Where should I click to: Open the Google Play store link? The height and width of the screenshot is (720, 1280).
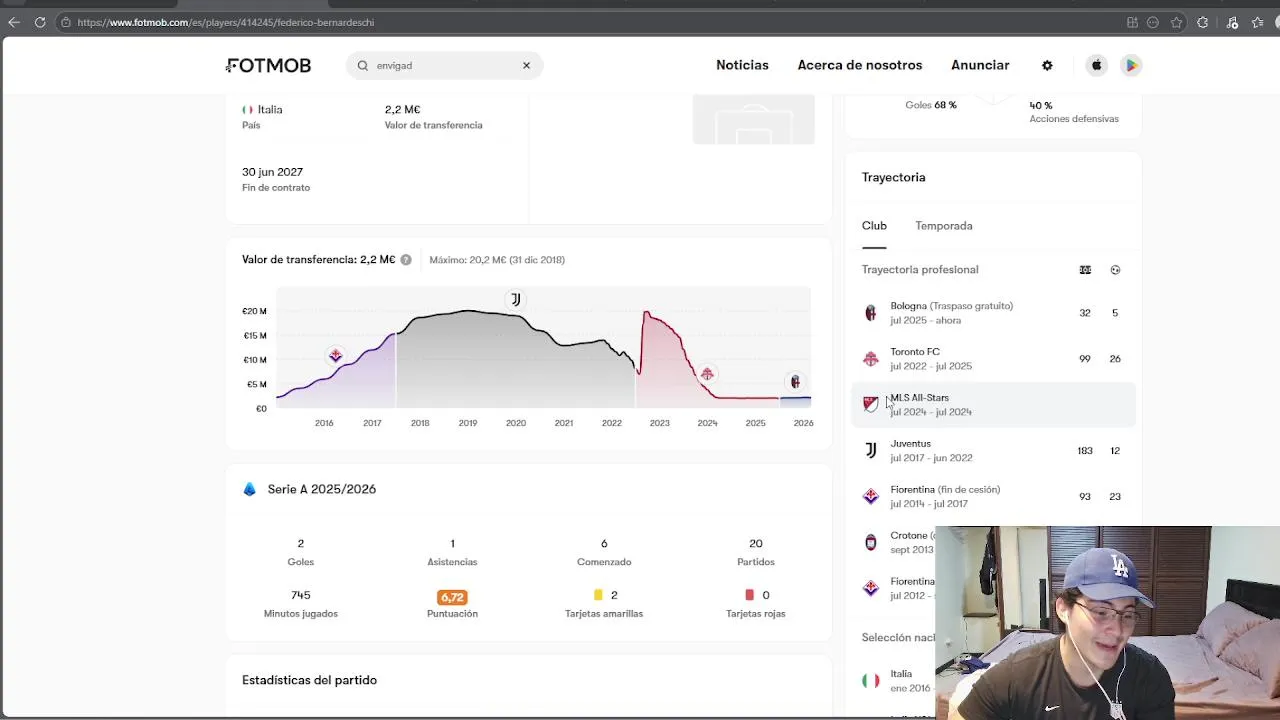1131,65
